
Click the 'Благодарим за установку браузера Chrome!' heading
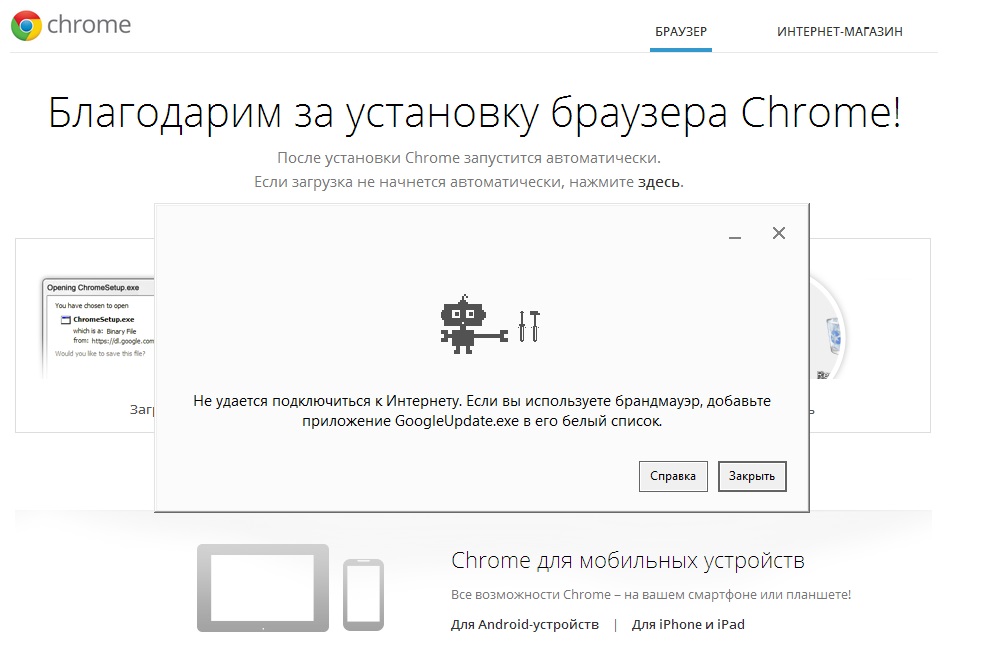click(475, 113)
